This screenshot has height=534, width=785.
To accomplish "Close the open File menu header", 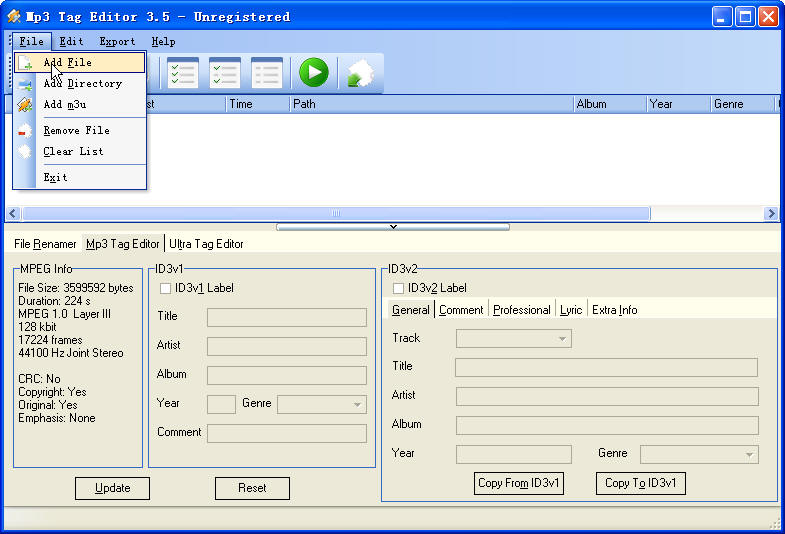I will (32, 42).
